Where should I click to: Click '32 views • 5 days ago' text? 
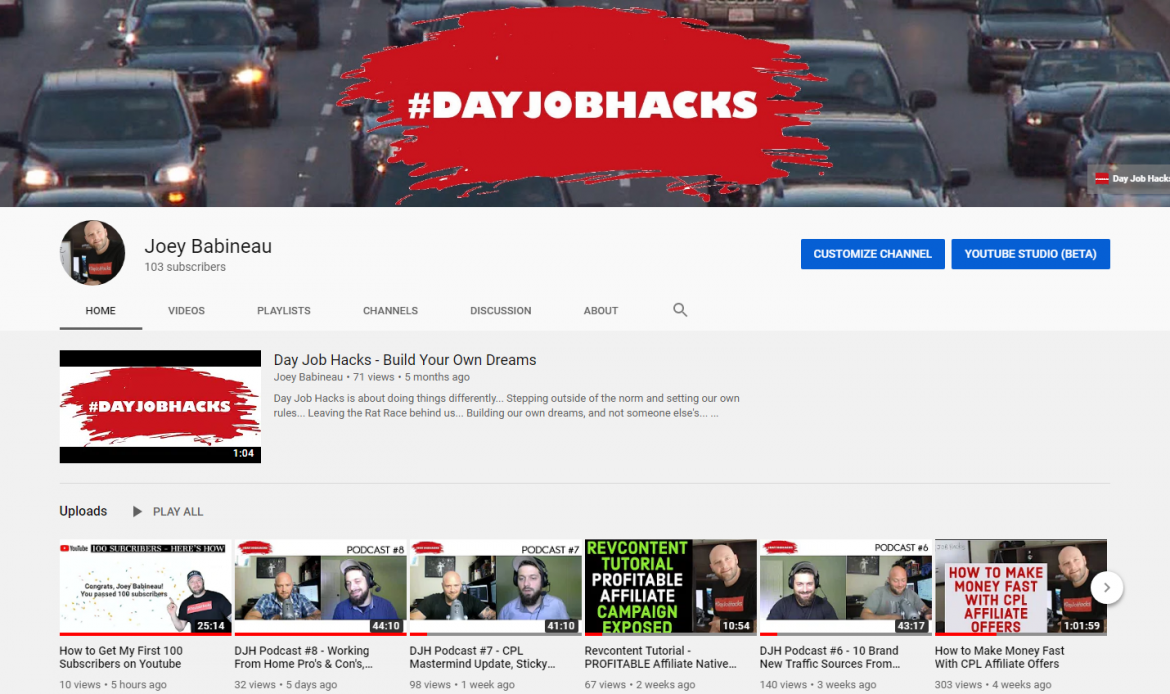click(x=286, y=684)
